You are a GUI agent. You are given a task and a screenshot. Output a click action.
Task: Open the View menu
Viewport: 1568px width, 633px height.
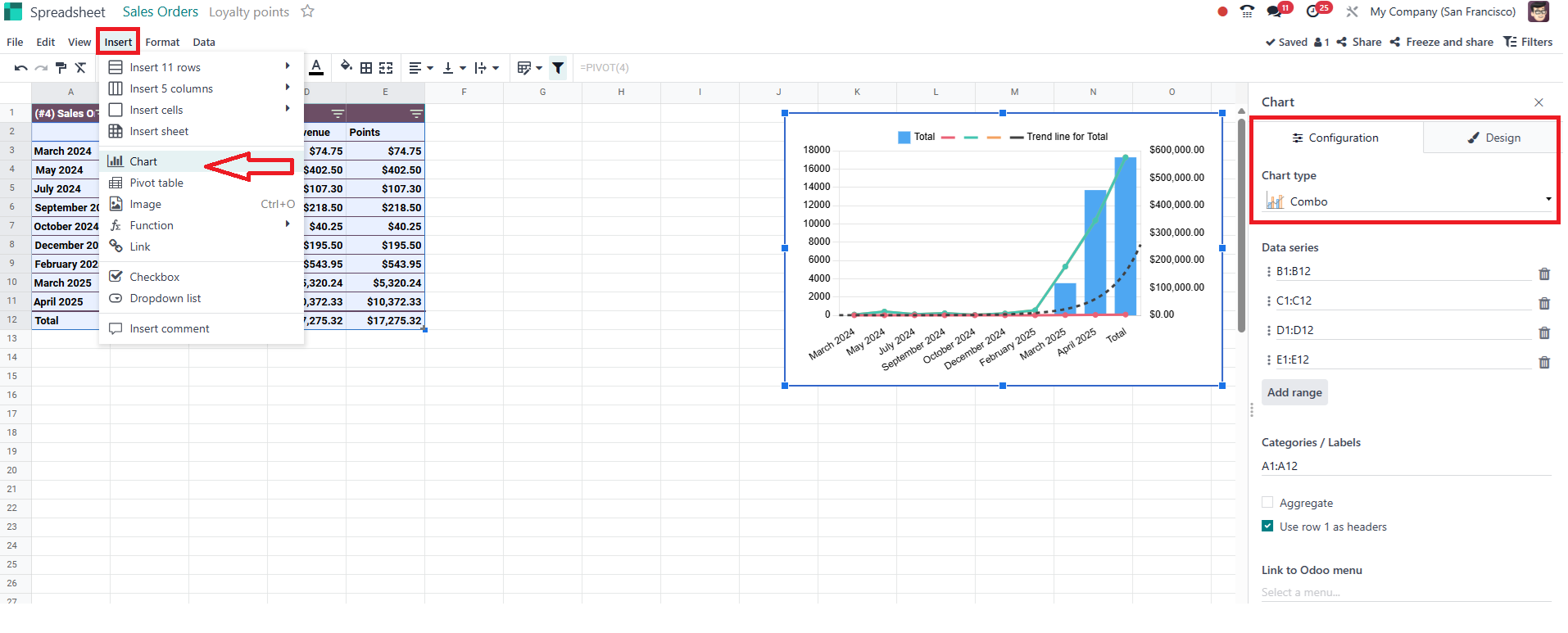click(79, 42)
